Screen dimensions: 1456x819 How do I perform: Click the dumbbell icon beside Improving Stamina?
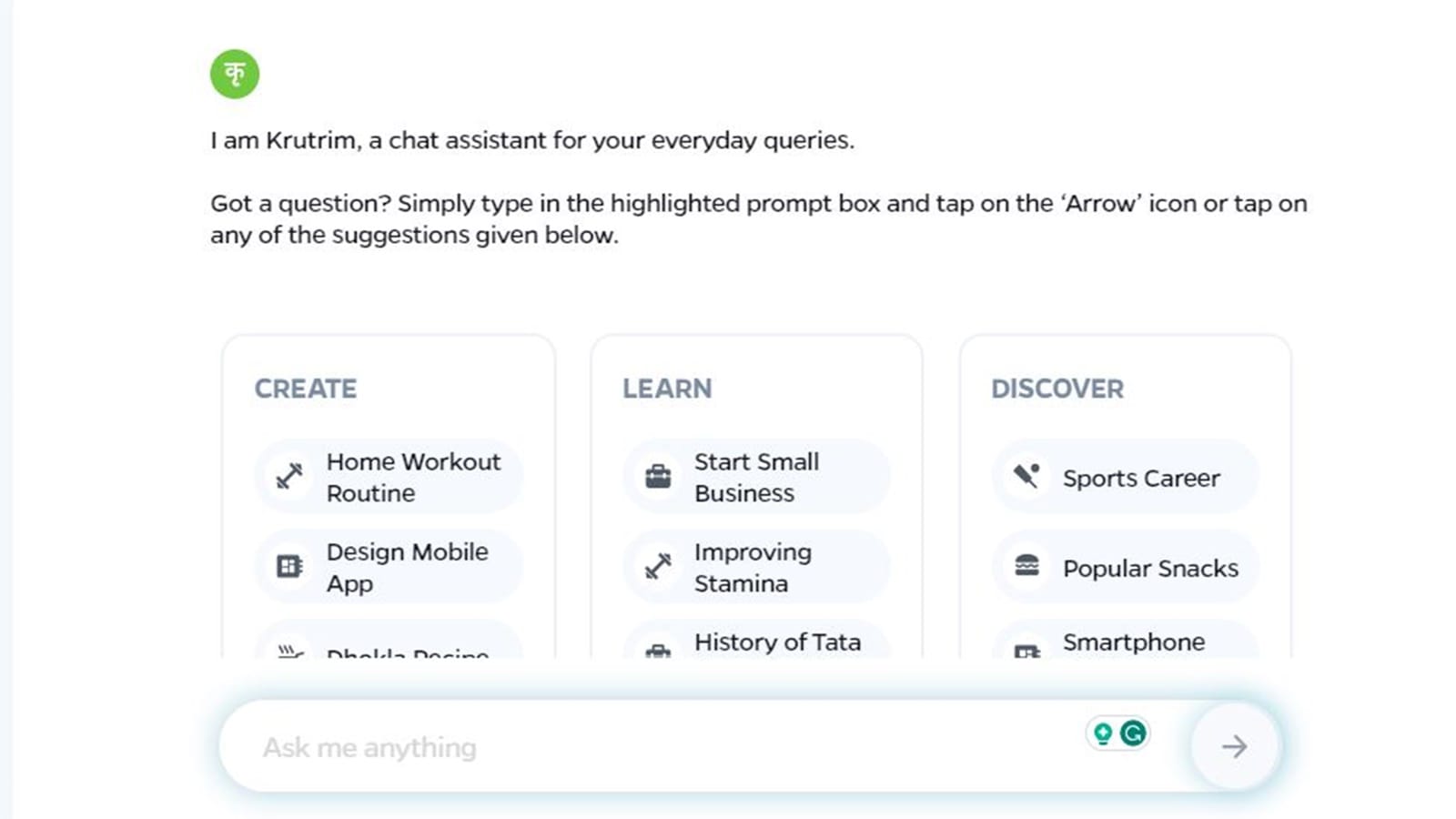(658, 566)
